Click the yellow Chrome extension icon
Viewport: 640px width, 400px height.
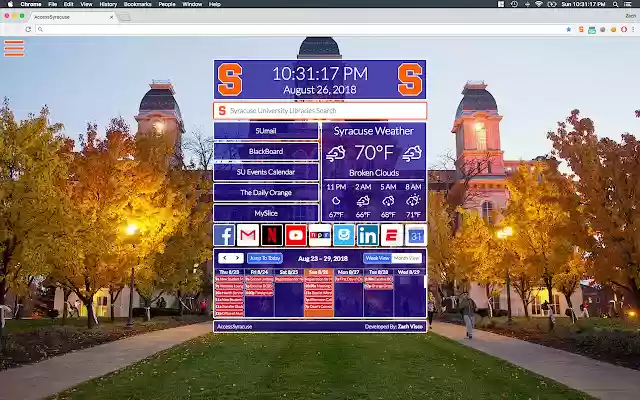pos(613,30)
